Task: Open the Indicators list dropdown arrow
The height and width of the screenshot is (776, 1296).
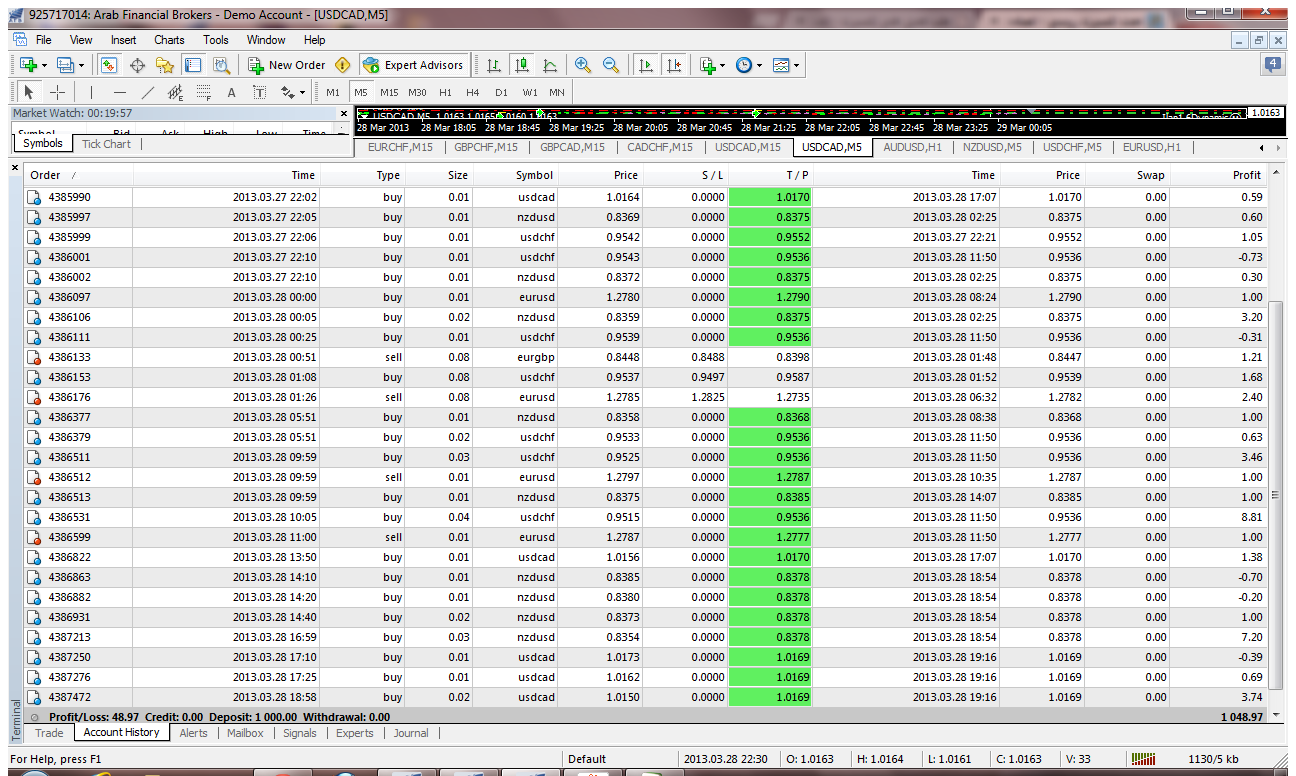Action: tap(723, 65)
